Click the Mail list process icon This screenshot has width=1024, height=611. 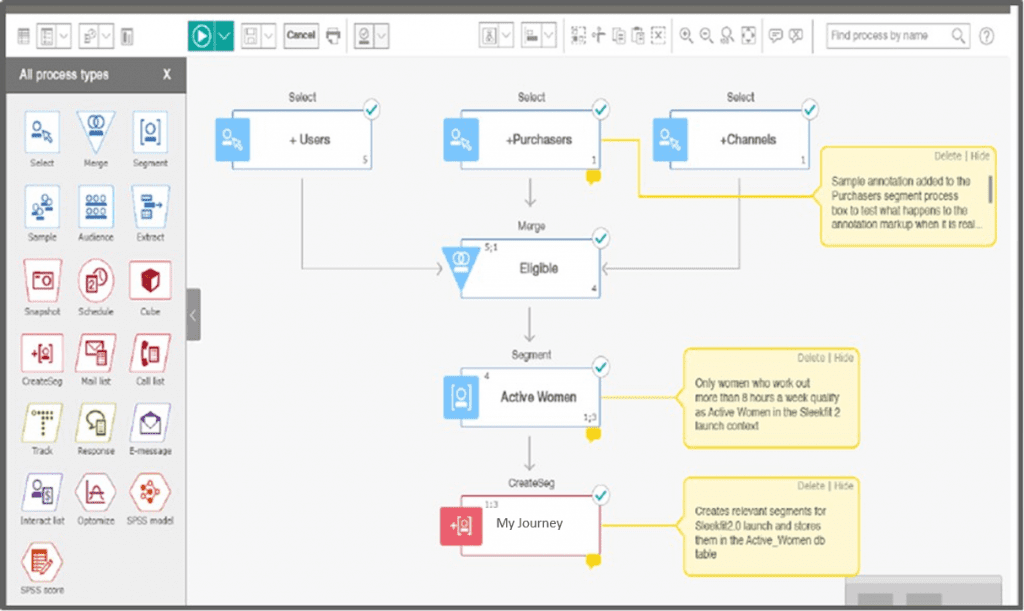point(95,353)
